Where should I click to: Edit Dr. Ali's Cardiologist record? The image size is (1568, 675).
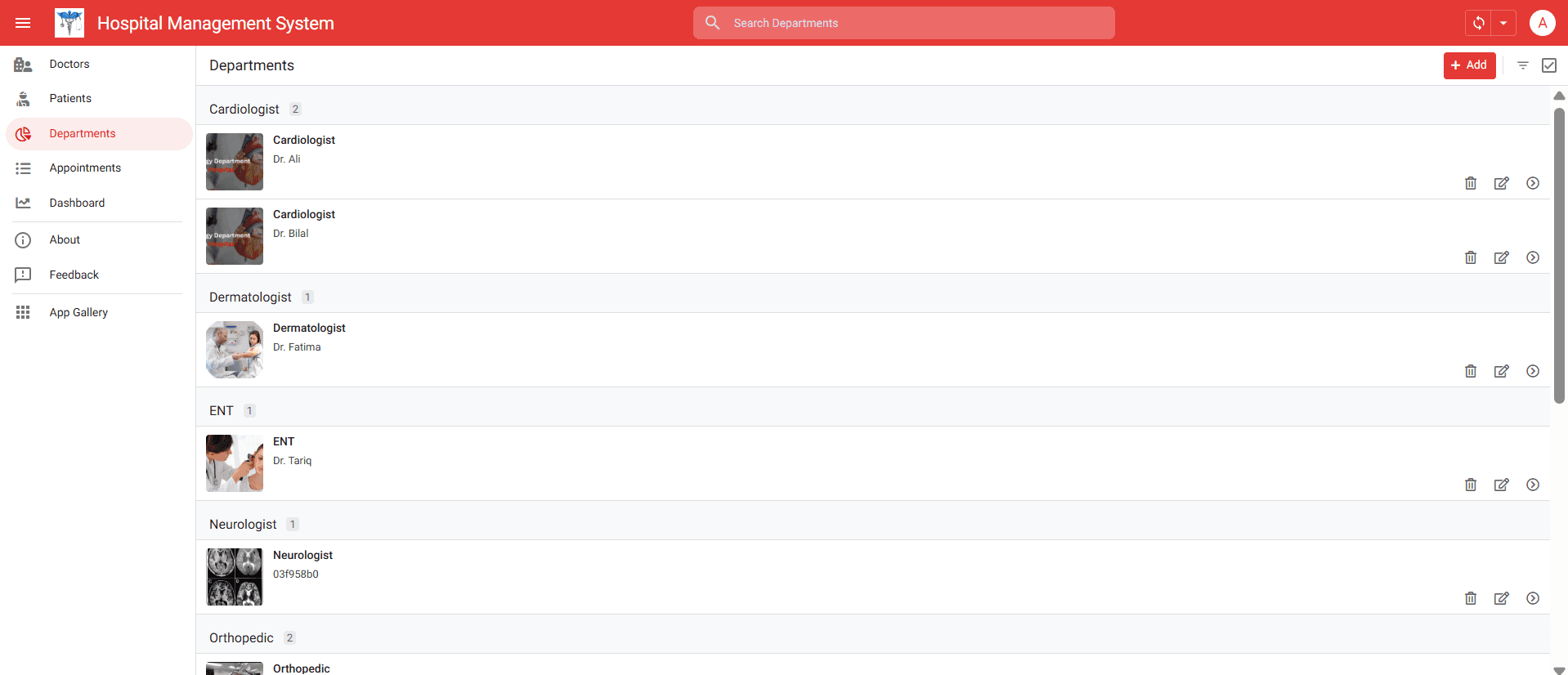tap(1502, 183)
